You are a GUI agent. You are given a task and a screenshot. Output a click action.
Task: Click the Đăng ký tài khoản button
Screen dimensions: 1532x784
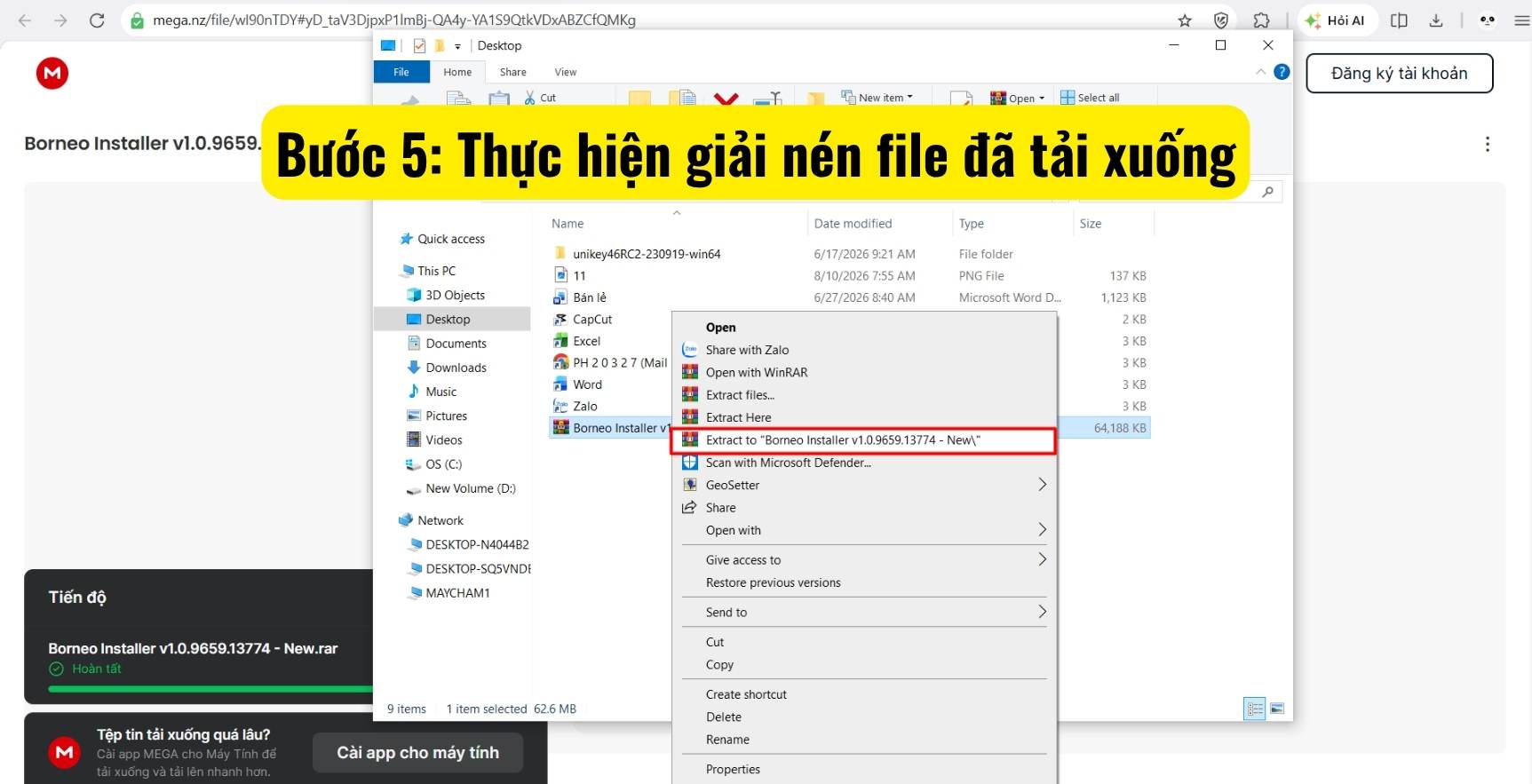[1399, 74]
